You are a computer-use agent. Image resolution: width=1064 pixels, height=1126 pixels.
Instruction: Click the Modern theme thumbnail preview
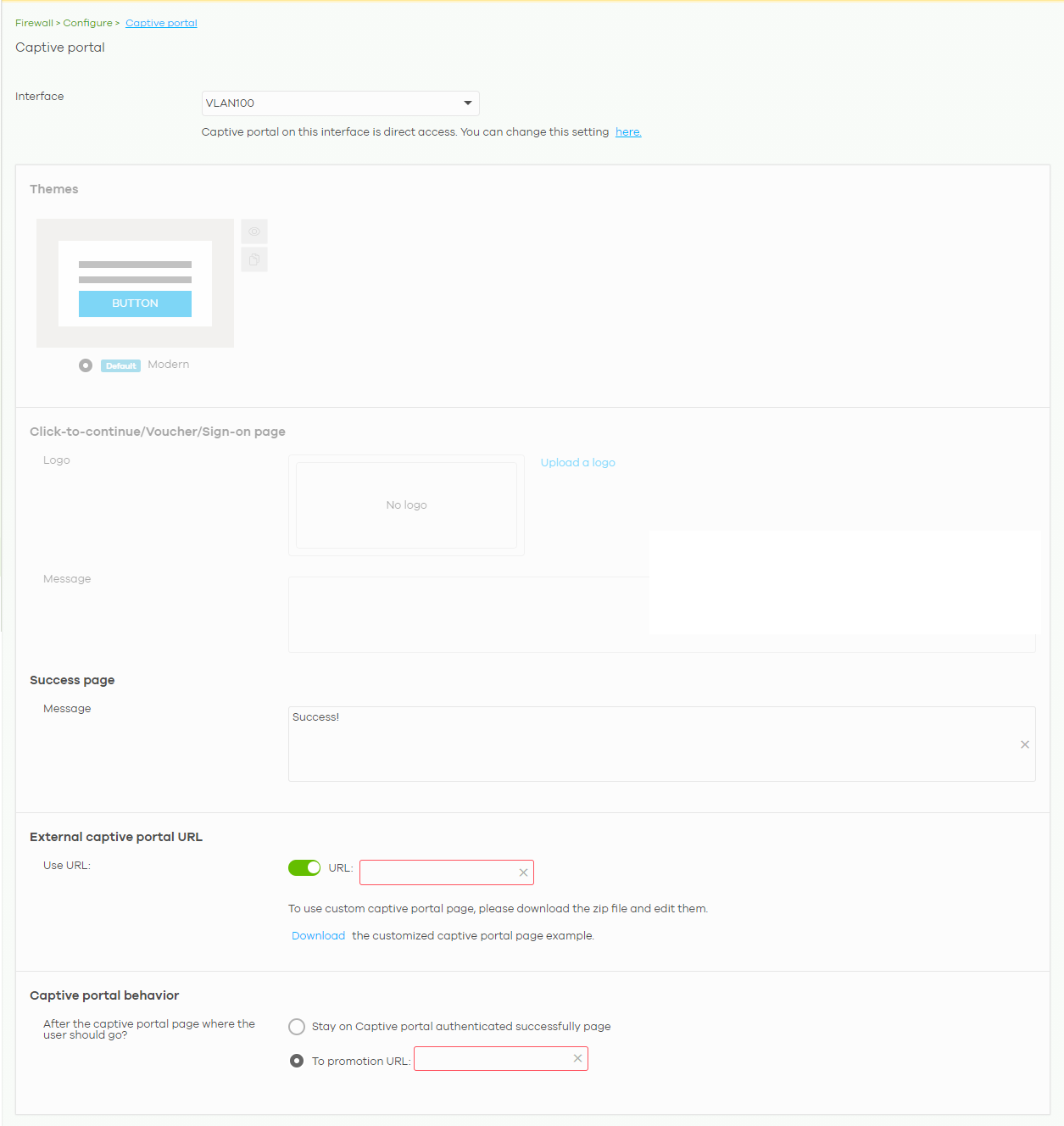(x=135, y=283)
